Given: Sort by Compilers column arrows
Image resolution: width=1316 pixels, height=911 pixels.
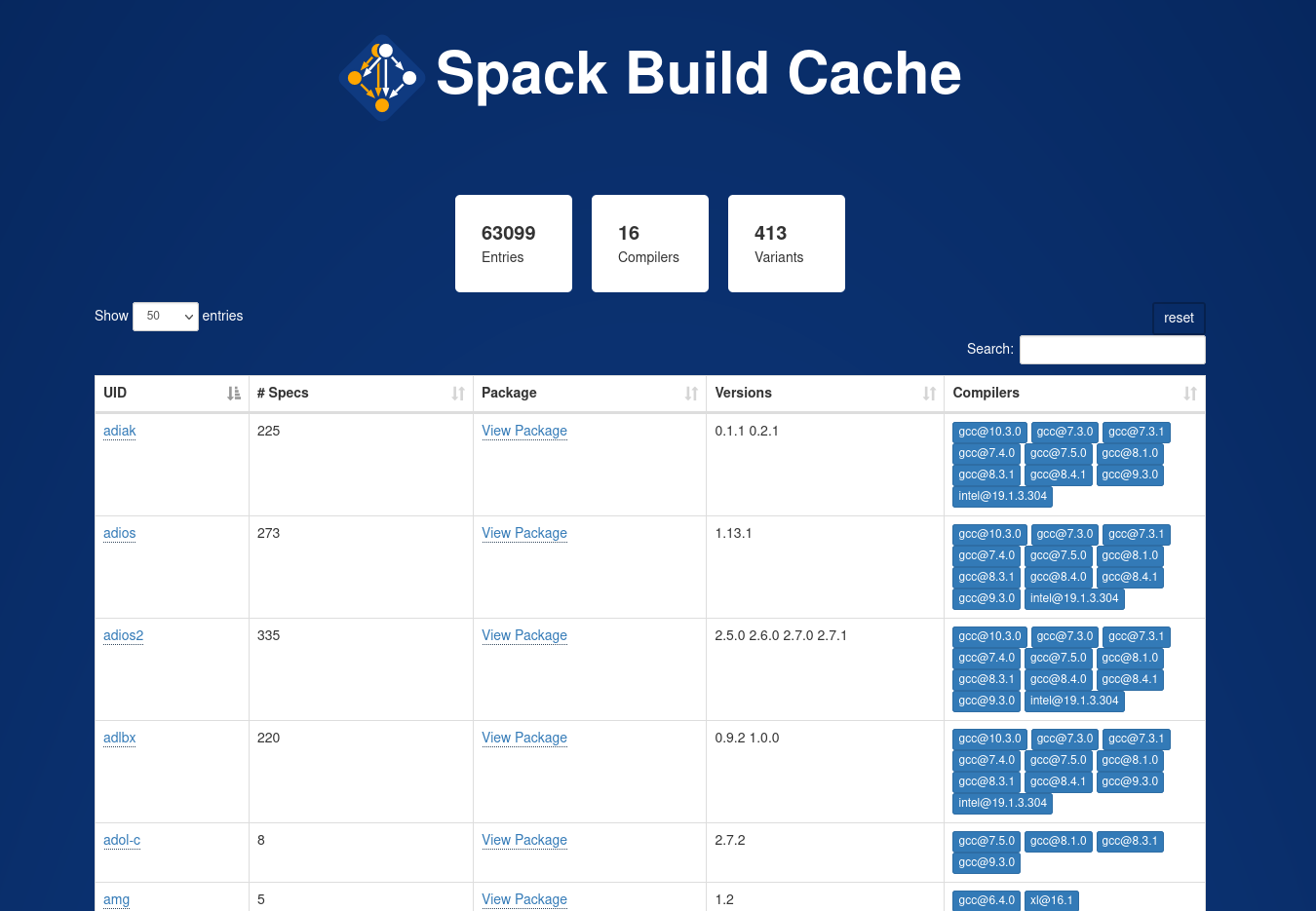Looking at the screenshot, I should pos(1190,394).
